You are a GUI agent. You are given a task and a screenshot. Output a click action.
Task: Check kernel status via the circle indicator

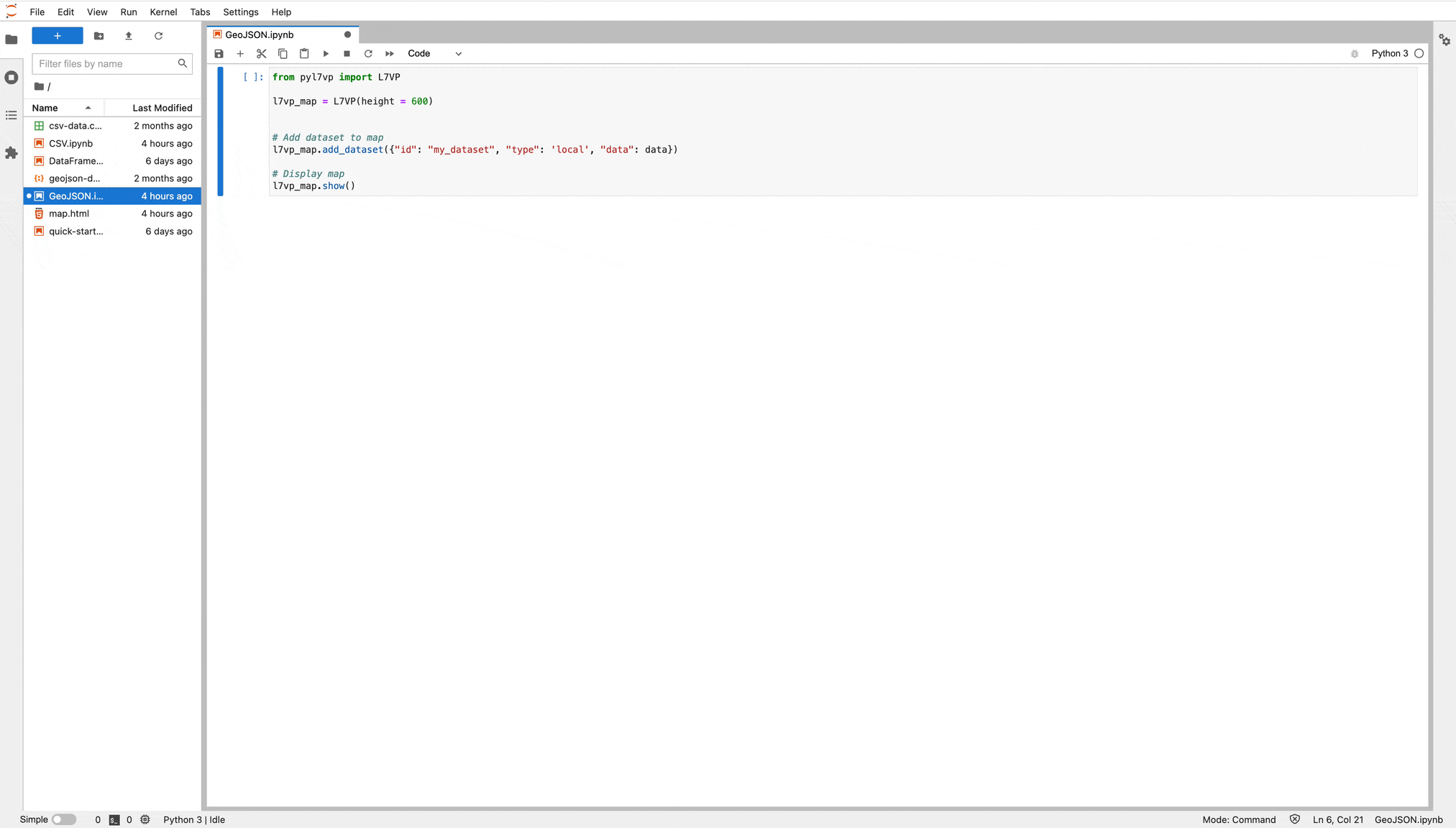(x=1419, y=53)
